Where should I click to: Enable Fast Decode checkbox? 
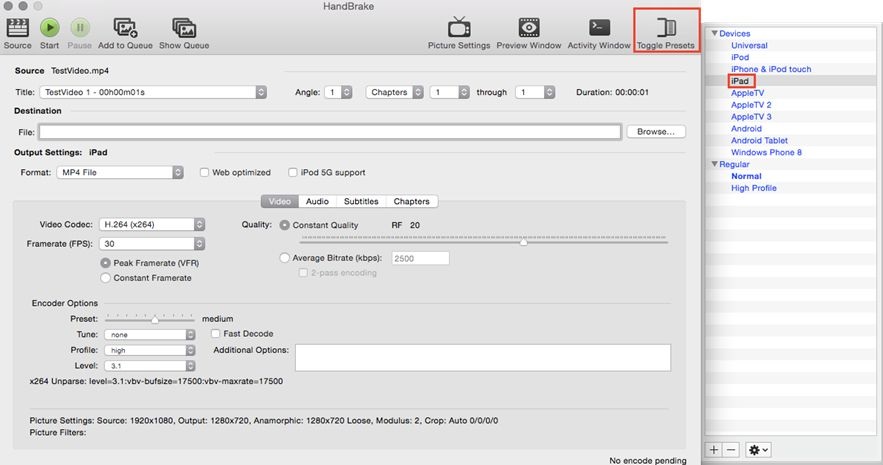coord(215,333)
